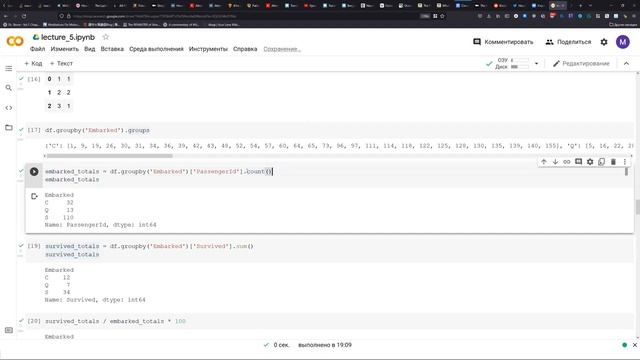Screen dimensions: 640x360
Task: Click the browser address bar URL
Action: (155, 16)
